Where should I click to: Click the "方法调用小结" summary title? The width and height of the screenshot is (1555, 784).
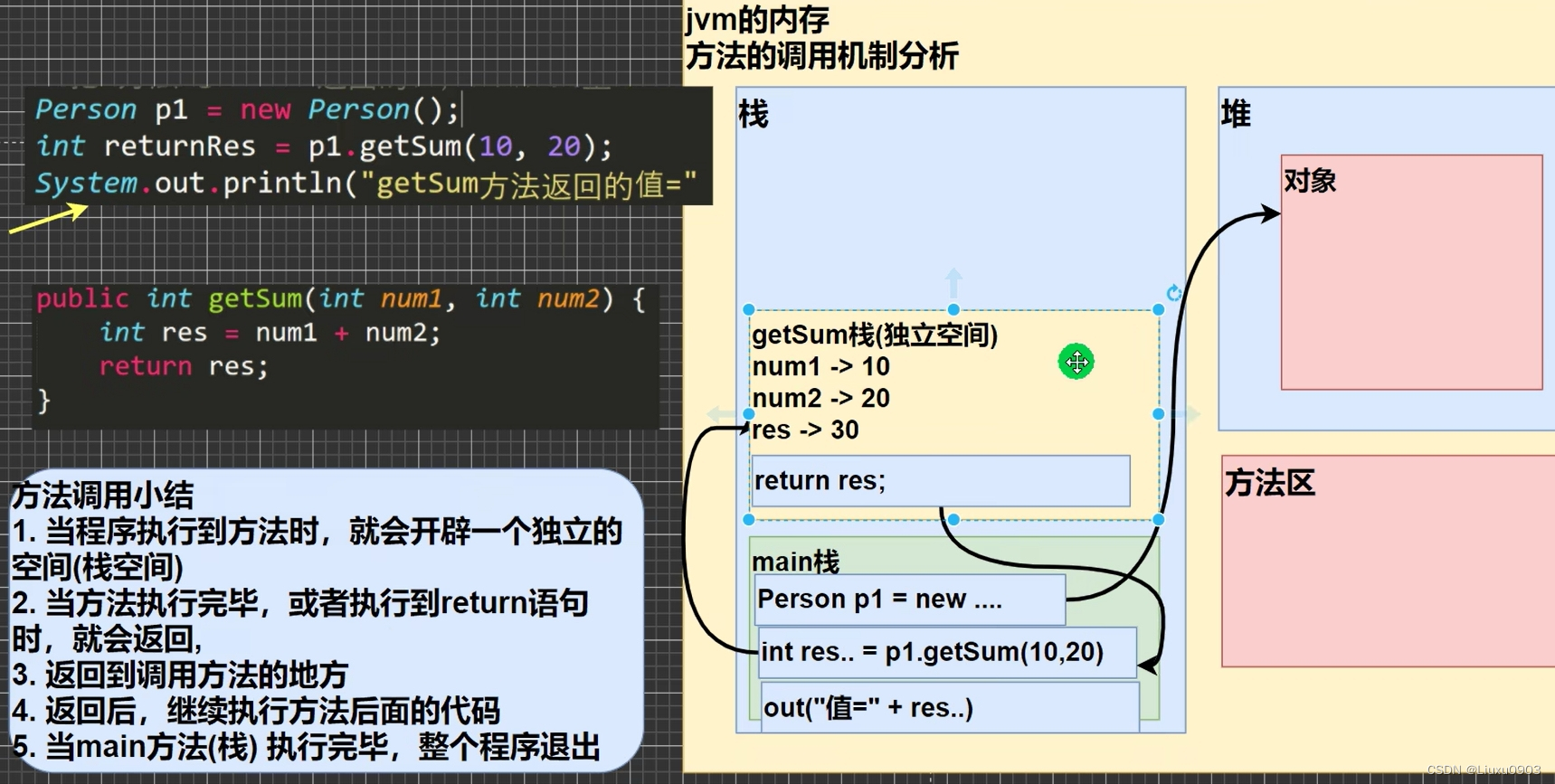coord(103,495)
